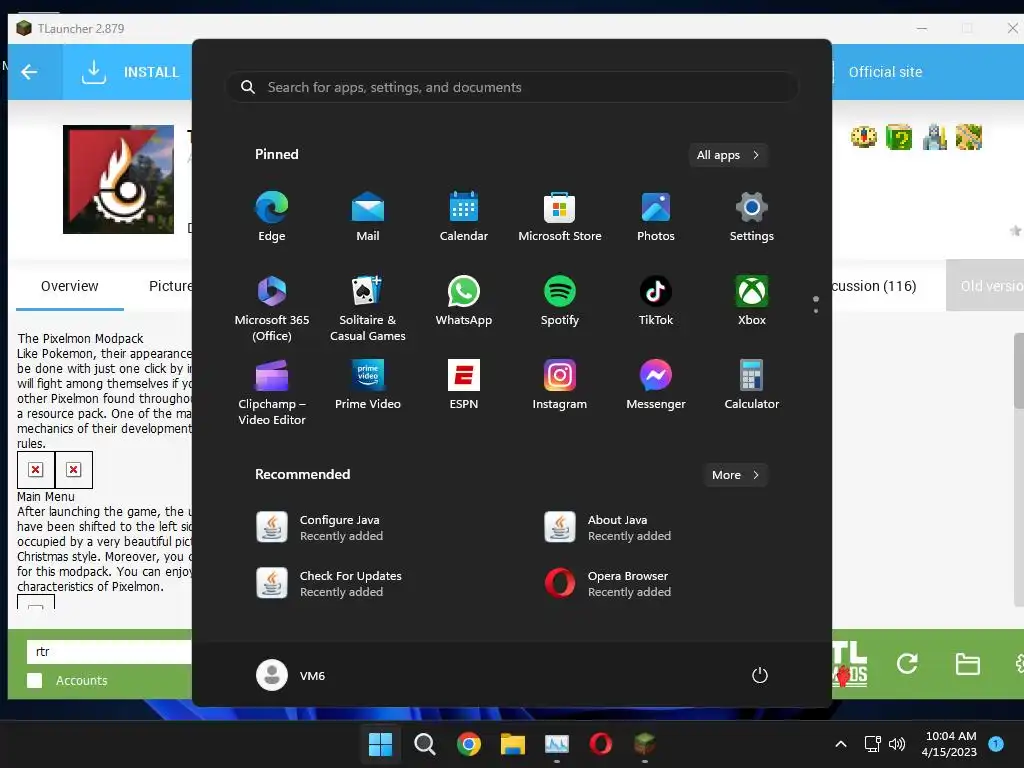
Task: Open folder icon in TLauncher bar
Action: 967,664
